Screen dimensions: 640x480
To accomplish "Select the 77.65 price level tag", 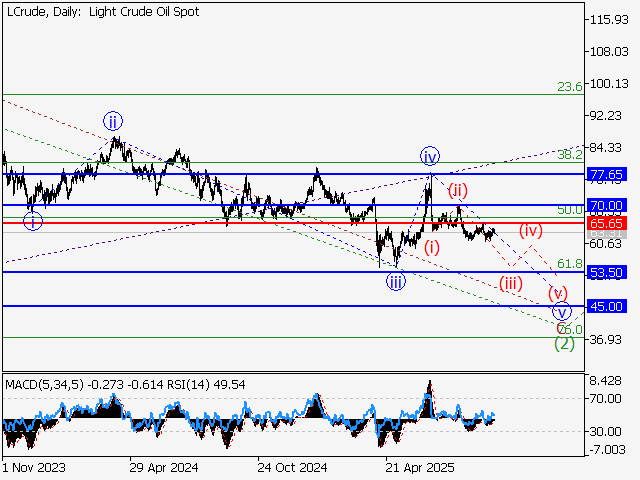I will pyautogui.click(x=607, y=174).
